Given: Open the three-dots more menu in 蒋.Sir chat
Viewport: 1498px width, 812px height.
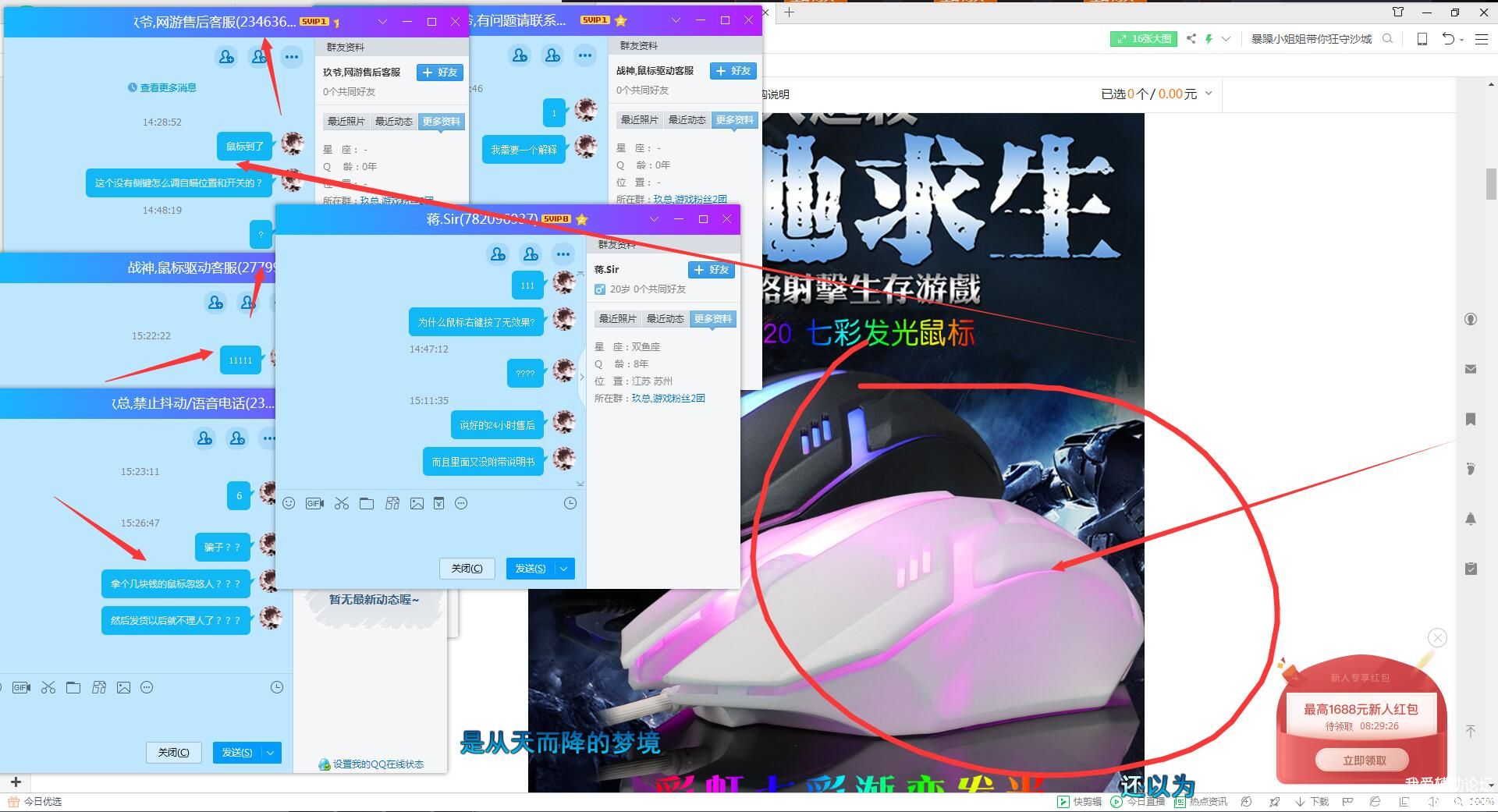Looking at the screenshot, I should (x=563, y=254).
